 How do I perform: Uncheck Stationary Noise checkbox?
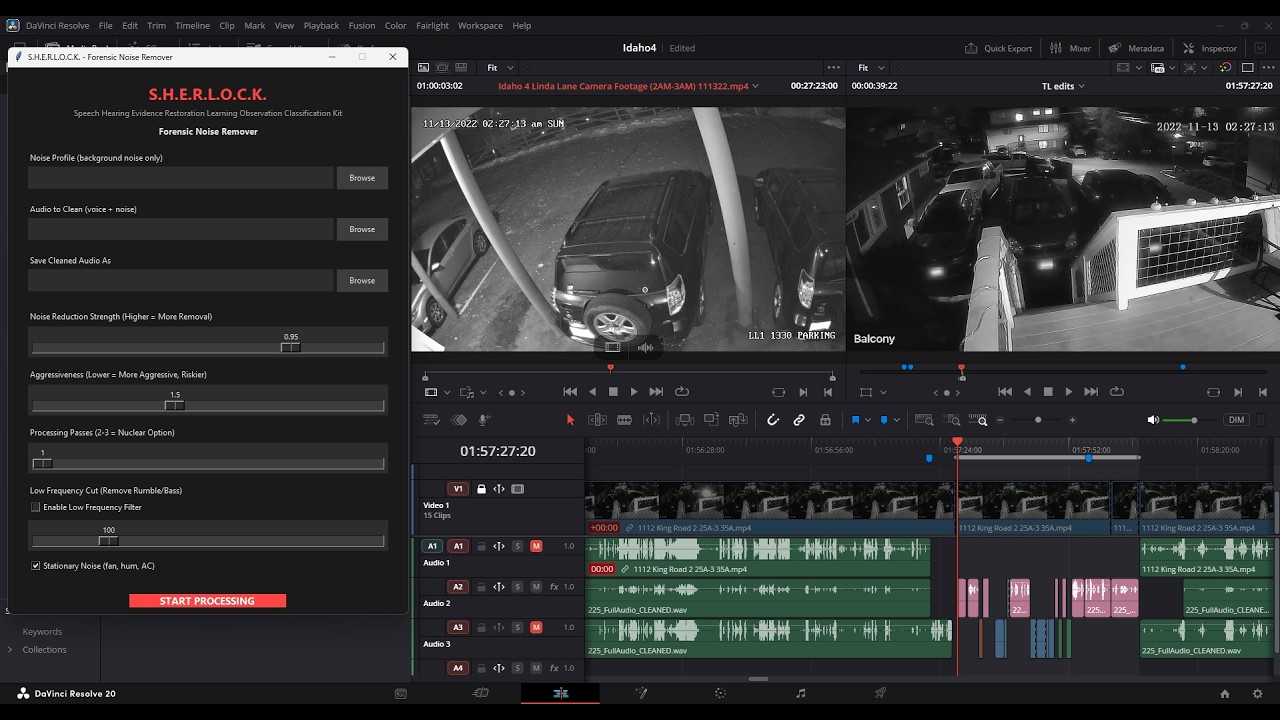pyautogui.click(x=36, y=566)
